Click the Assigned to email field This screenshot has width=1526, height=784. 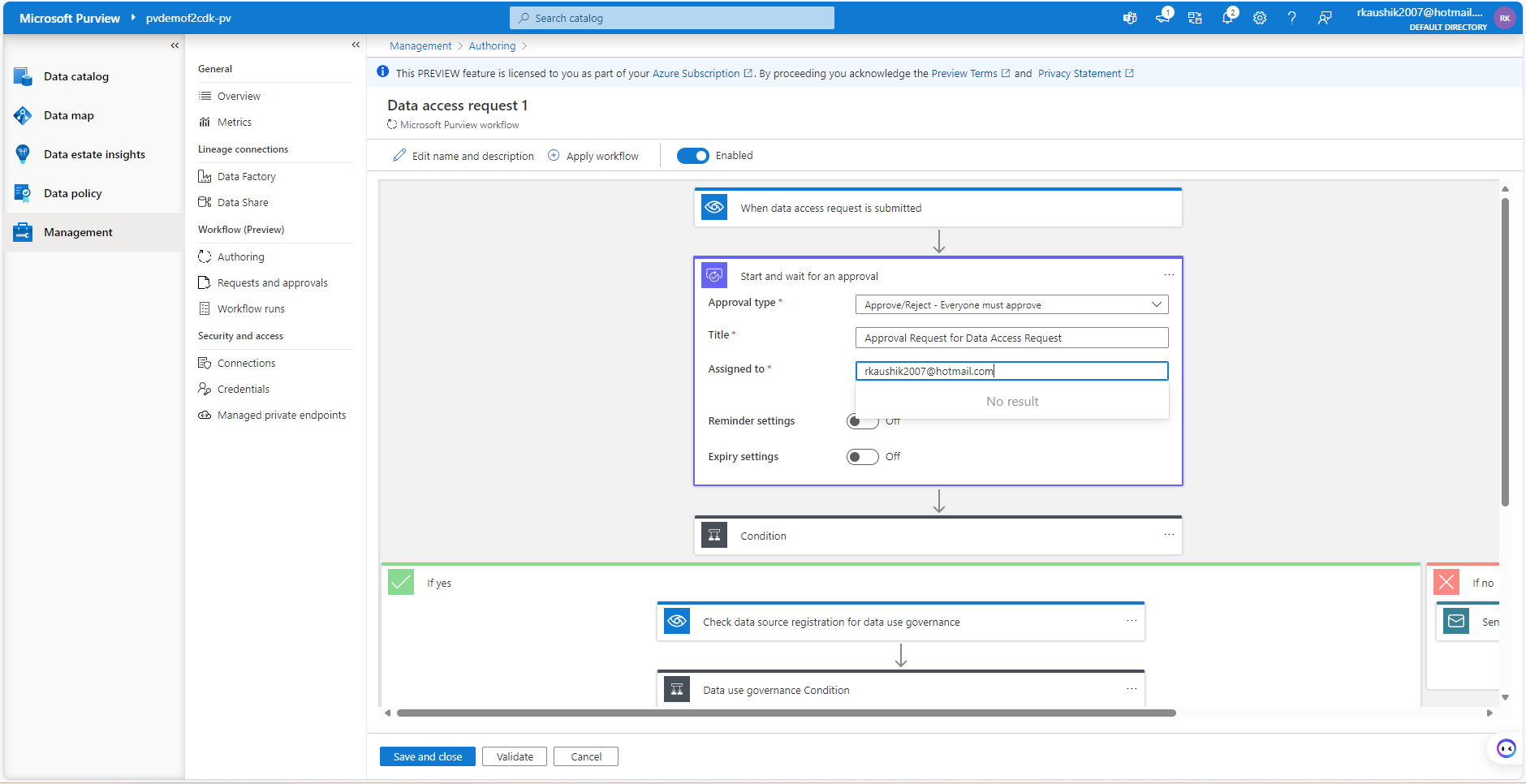click(x=1012, y=371)
